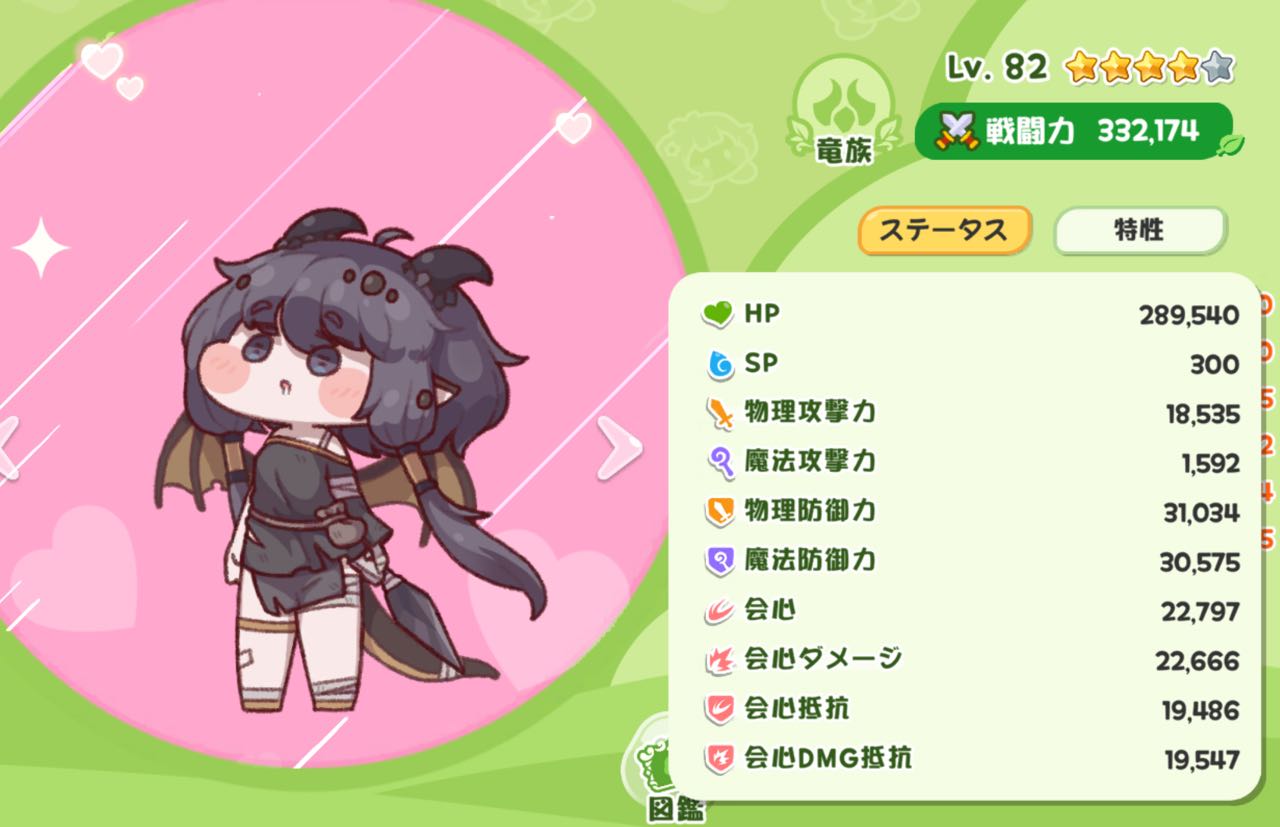Click the 戦闘力 332,174 power banner
This screenshot has width=1280, height=827.
(x=1073, y=131)
